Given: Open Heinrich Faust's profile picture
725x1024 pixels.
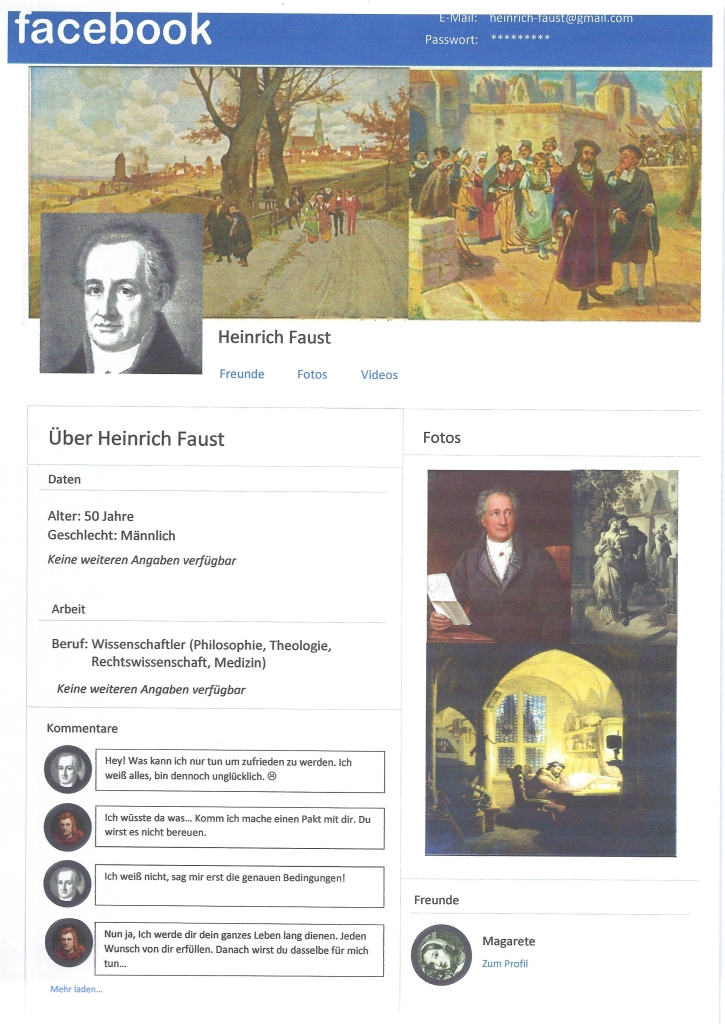Looking at the screenshot, I should click(x=121, y=293).
